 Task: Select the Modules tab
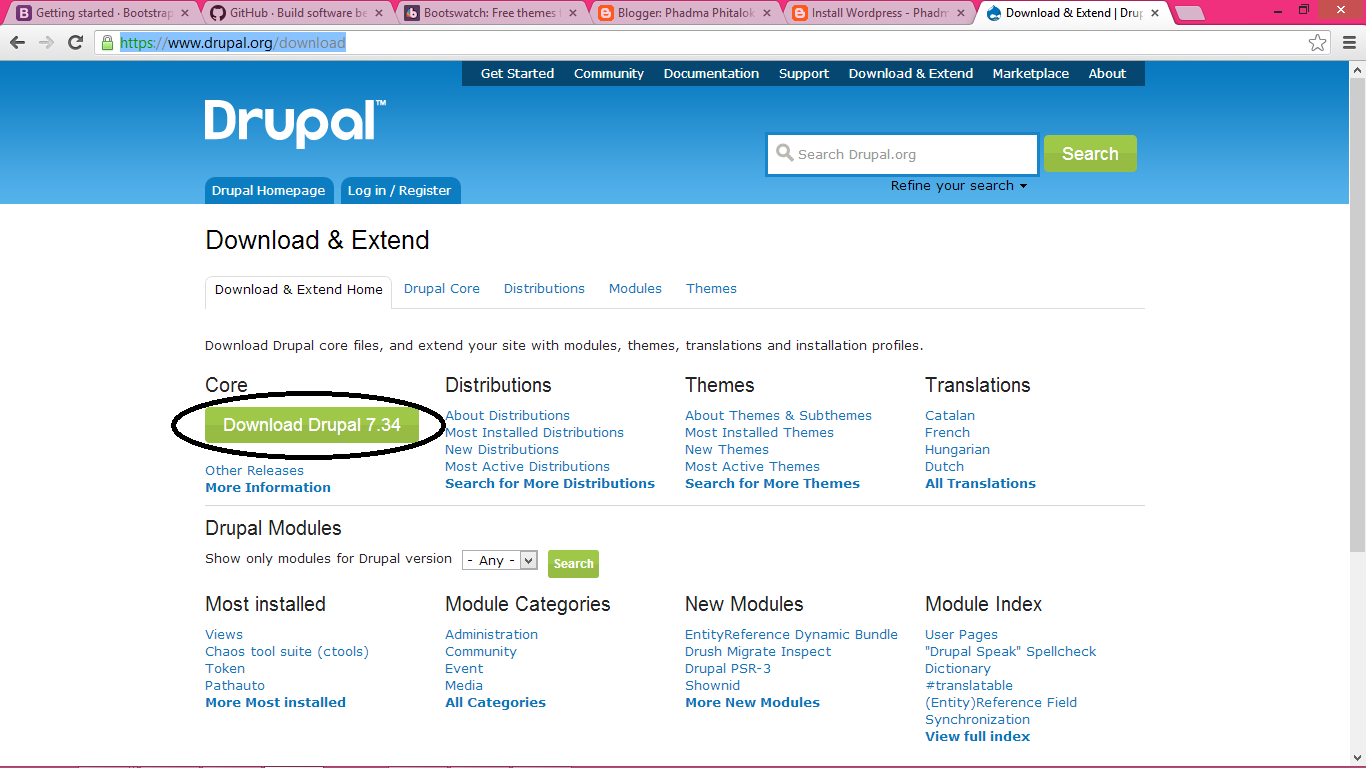(635, 288)
